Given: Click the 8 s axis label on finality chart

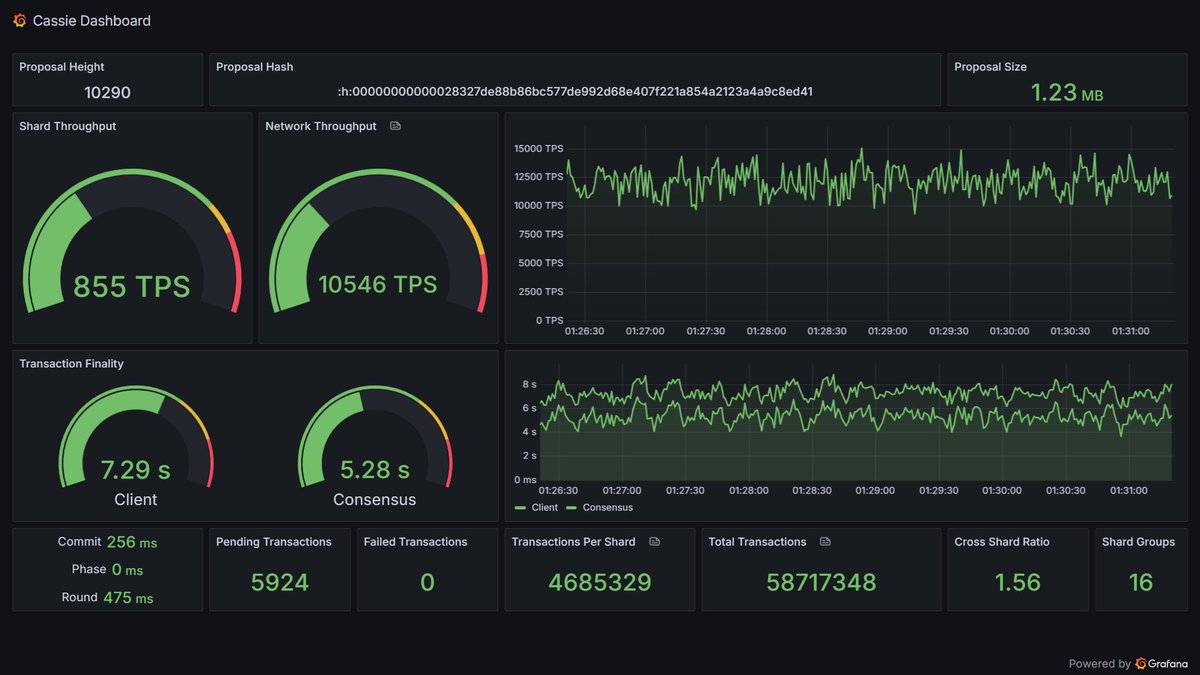Looking at the screenshot, I should click(x=529, y=384).
